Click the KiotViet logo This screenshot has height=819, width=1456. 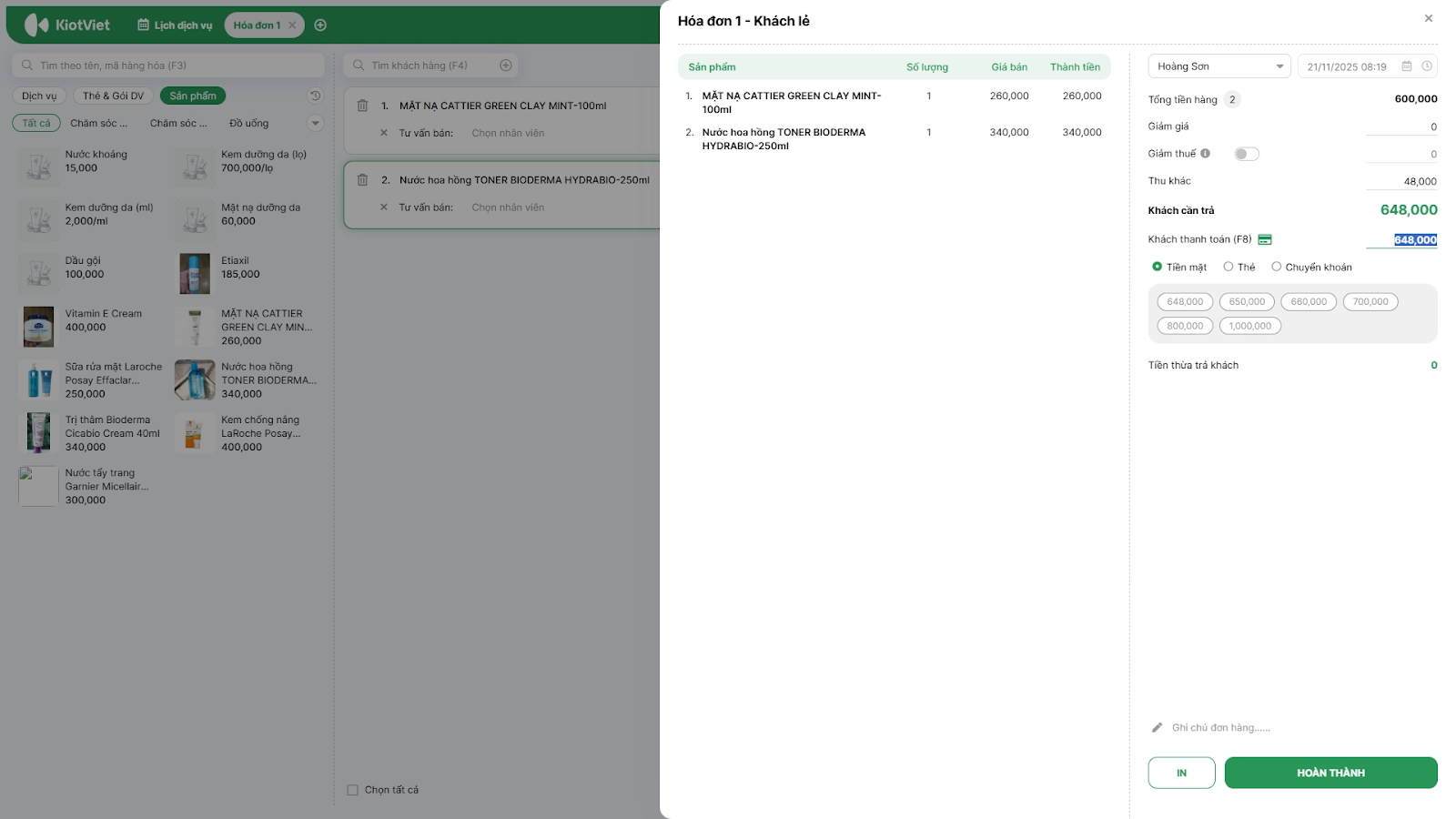point(66,25)
